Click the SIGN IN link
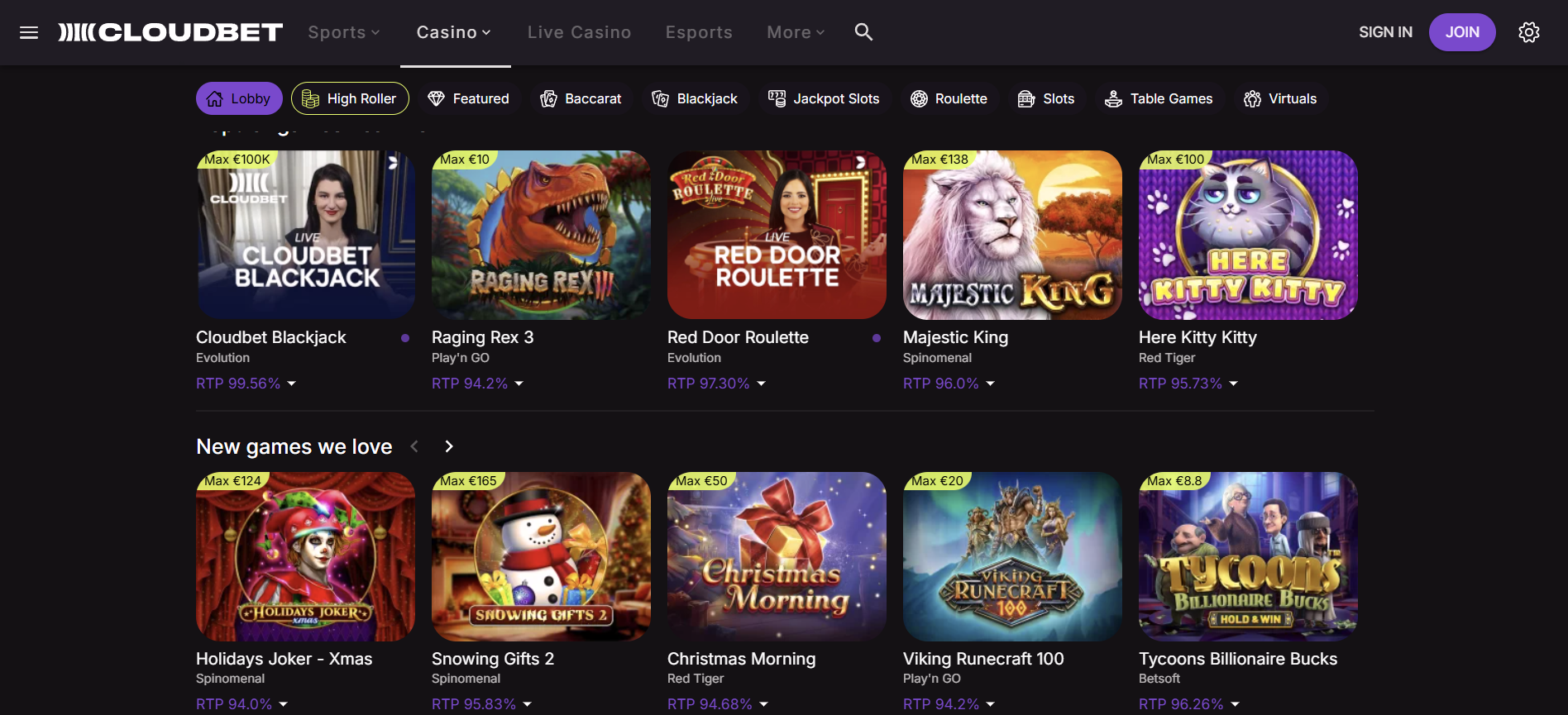 point(1385,32)
